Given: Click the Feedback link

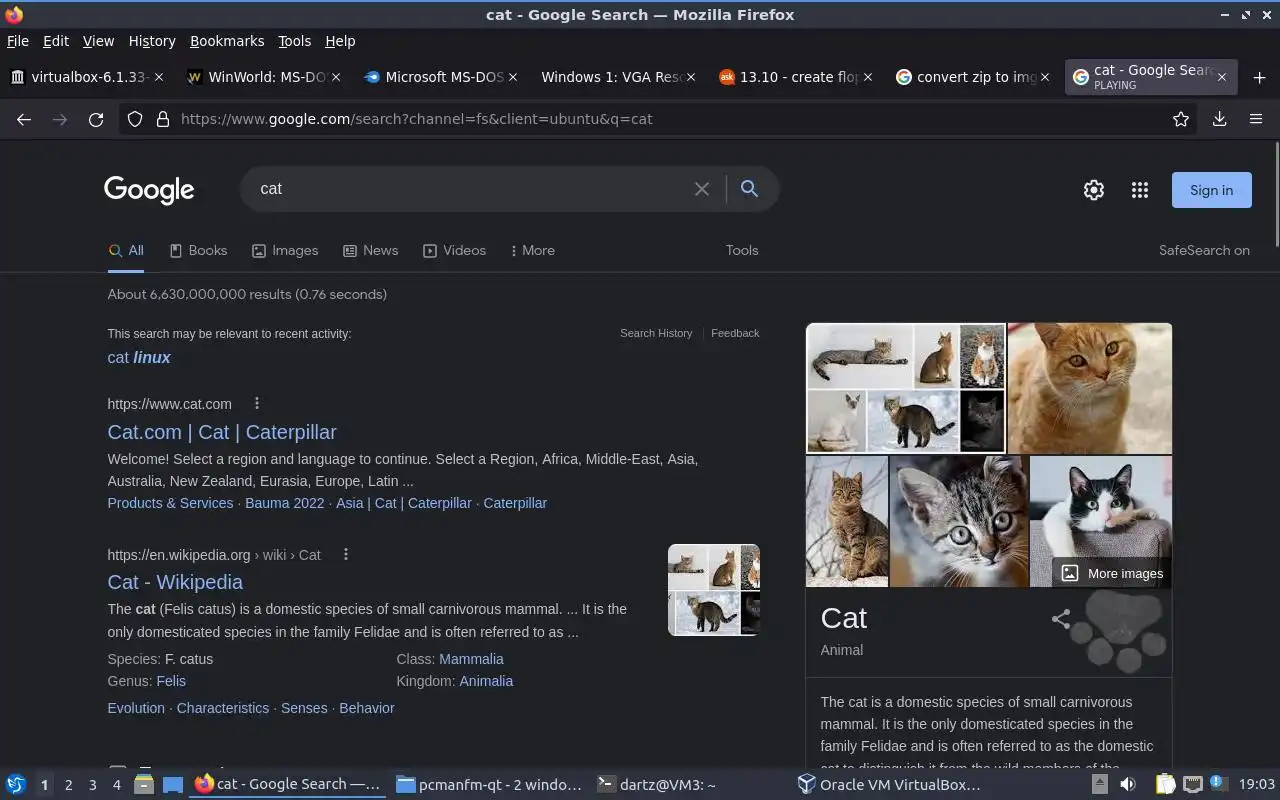Looking at the screenshot, I should tap(735, 333).
